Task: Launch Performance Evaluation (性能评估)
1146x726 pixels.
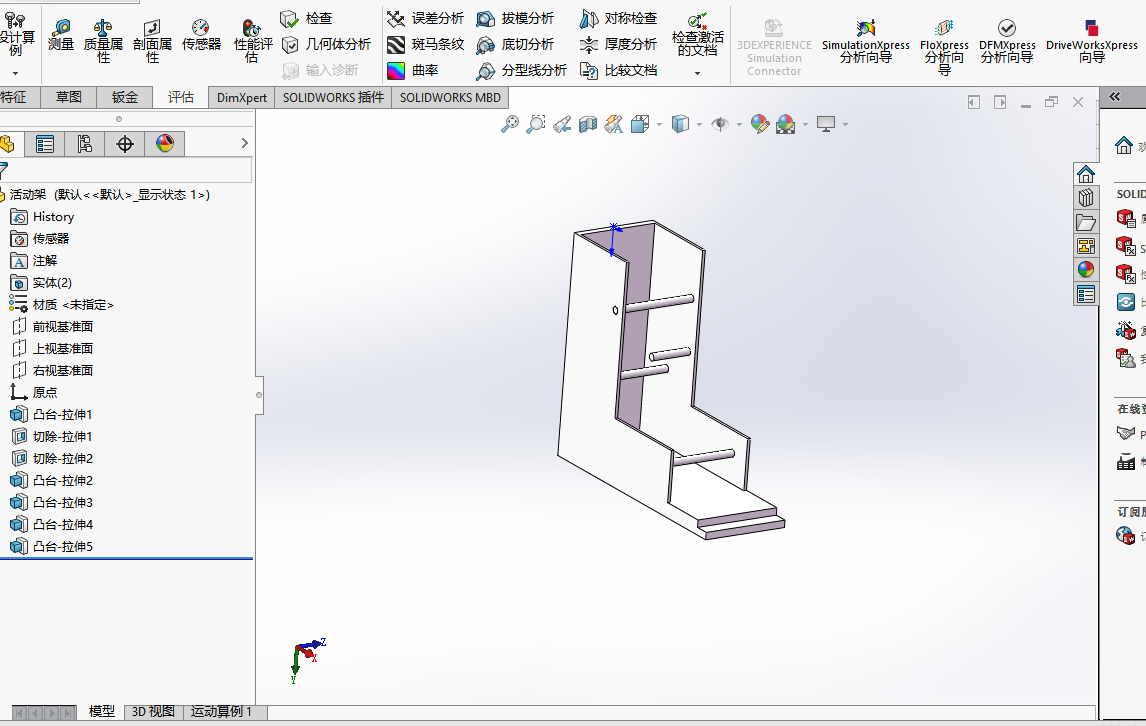Action: pyautogui.click(x=253, y=41)
